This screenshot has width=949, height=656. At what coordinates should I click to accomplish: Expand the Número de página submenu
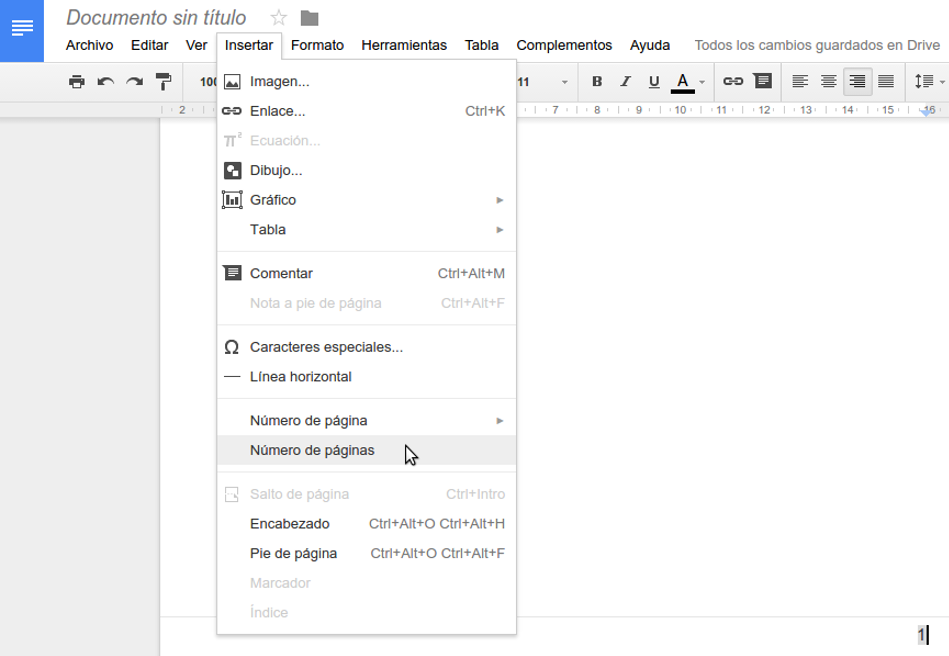(x=366, y=421)
